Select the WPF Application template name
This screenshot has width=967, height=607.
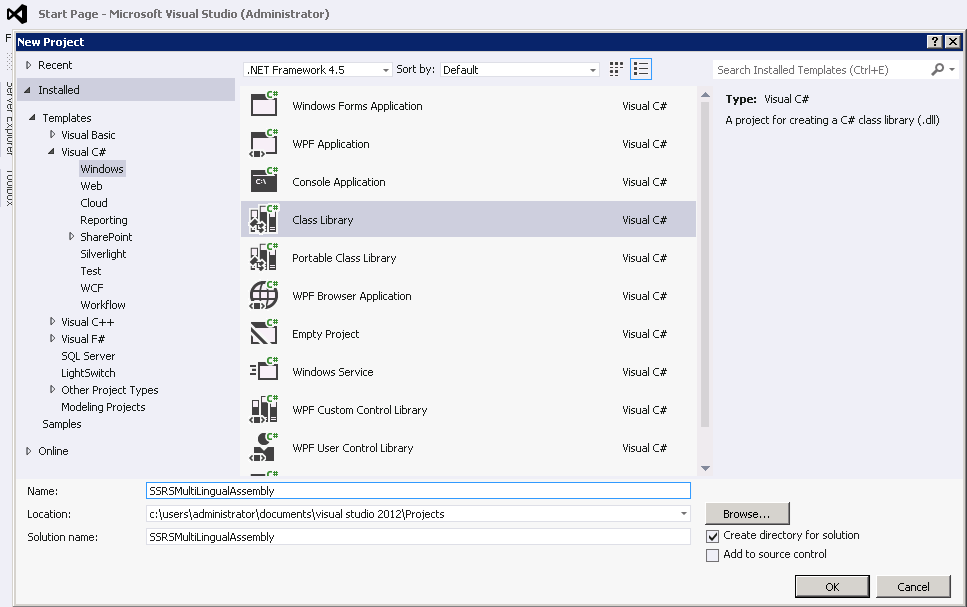coord(331,144)
